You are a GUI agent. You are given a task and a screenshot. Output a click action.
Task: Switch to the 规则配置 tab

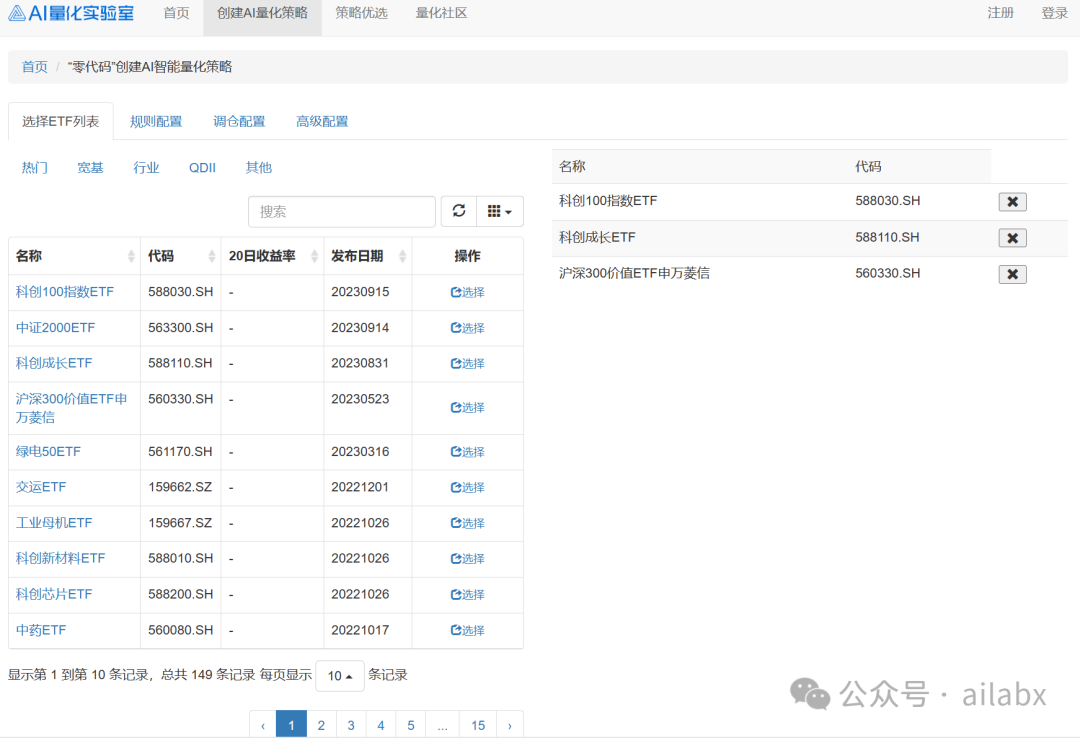click(157, 120)
